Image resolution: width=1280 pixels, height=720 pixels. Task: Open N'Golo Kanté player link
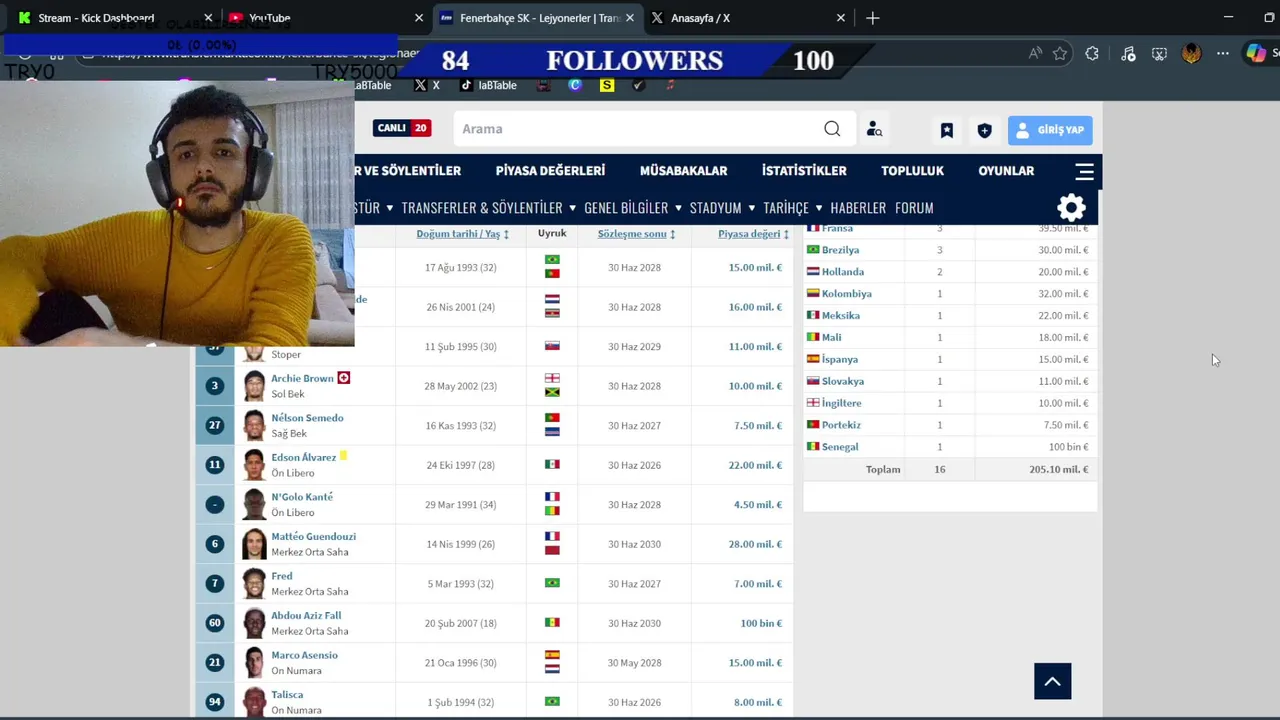pos(302,497)
